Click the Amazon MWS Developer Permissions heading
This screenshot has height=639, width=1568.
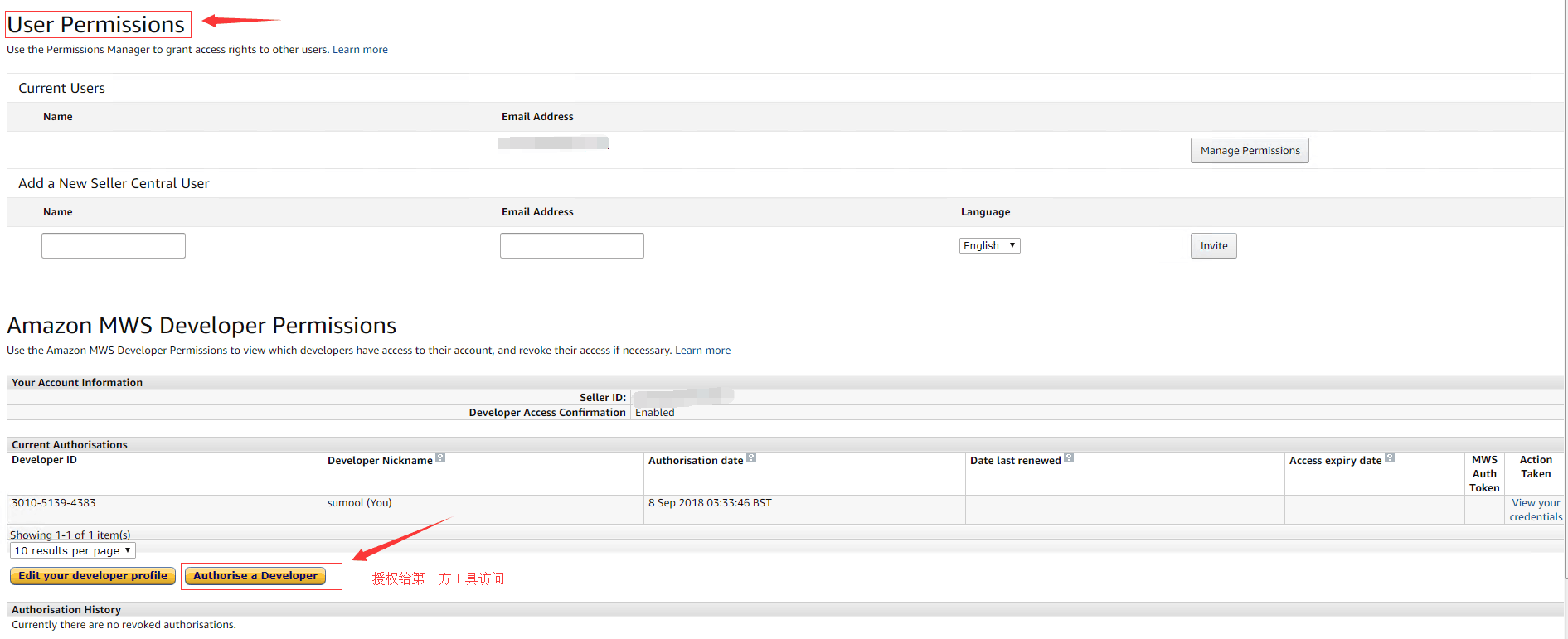[201, 326]
